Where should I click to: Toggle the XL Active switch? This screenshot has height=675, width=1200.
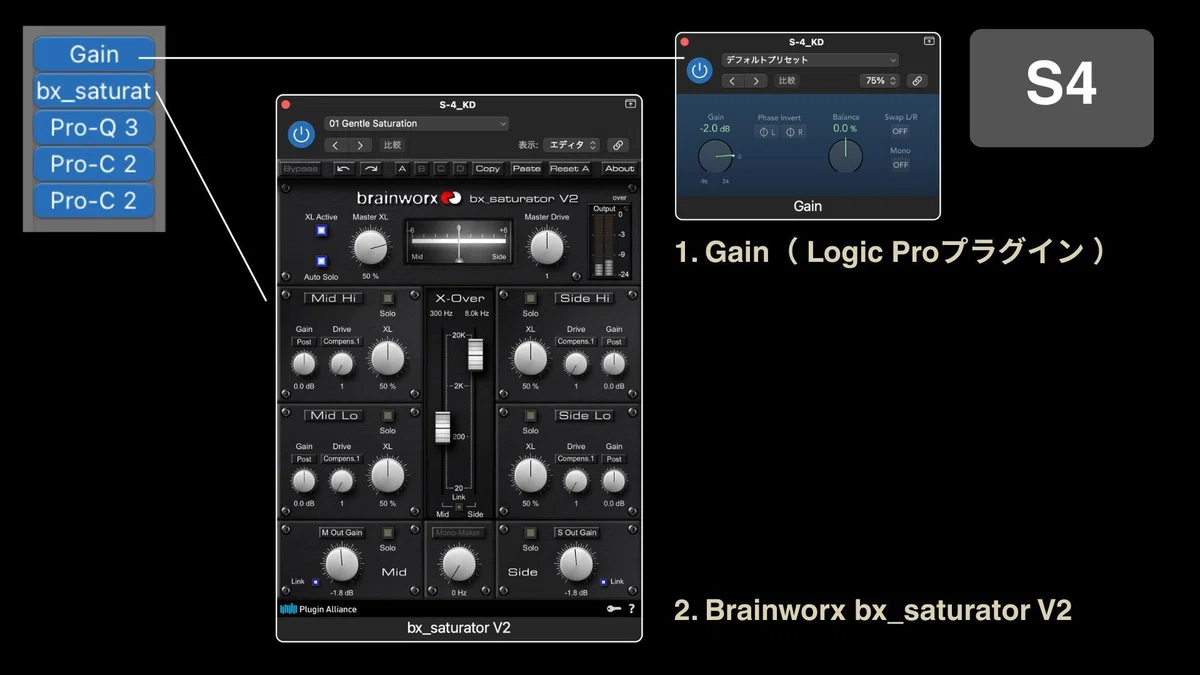click(322, 231)
